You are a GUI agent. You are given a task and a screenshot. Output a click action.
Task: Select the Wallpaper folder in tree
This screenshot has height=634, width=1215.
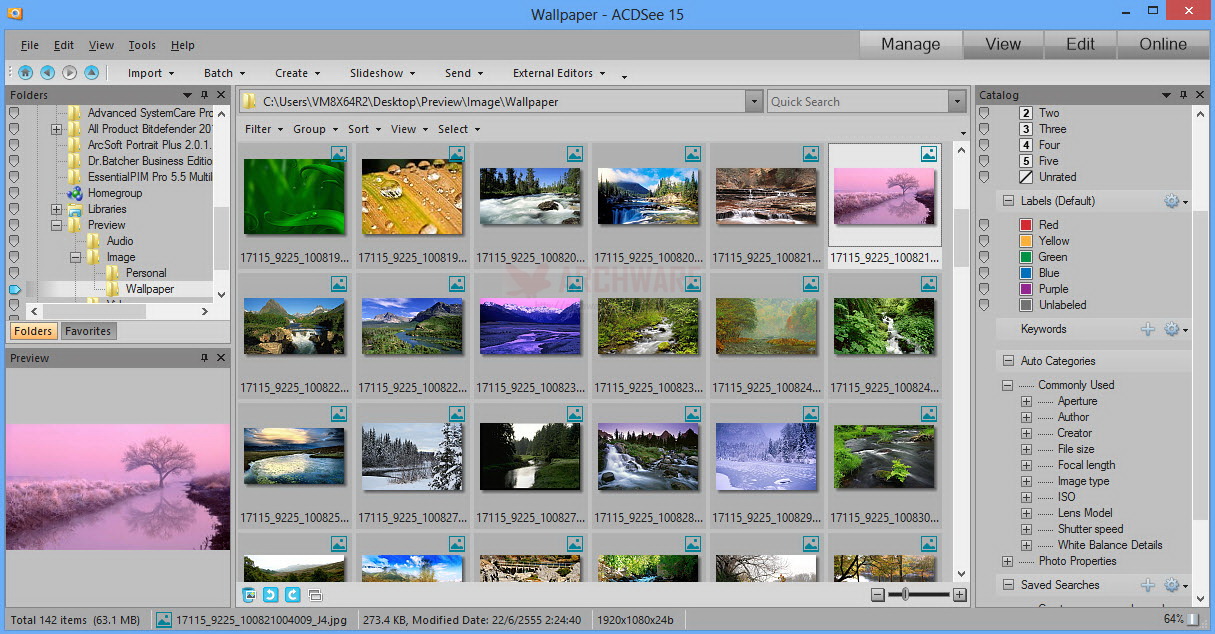point(150,289)
